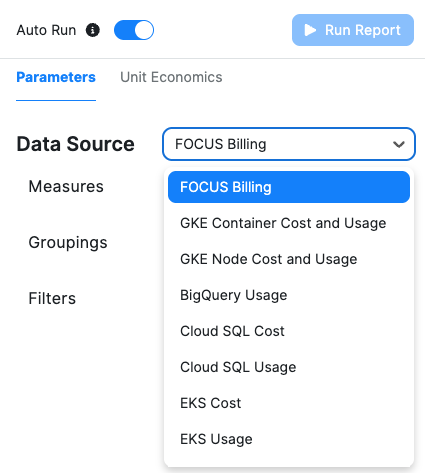Select BigQuery Usage data source
The height and width of the screenshot is (473, 425).
(289, 295)
